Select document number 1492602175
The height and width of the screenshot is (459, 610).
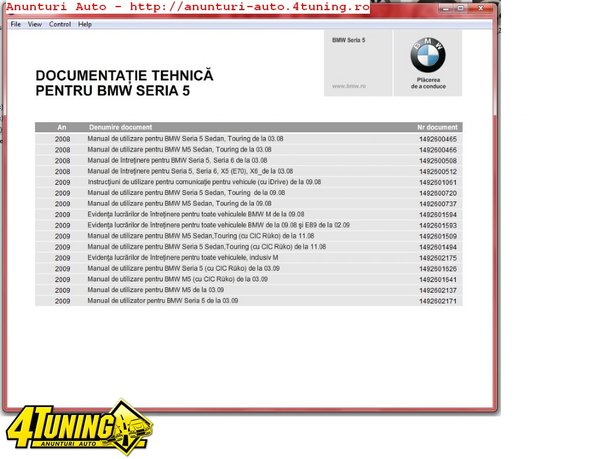[x=438, y=258]
